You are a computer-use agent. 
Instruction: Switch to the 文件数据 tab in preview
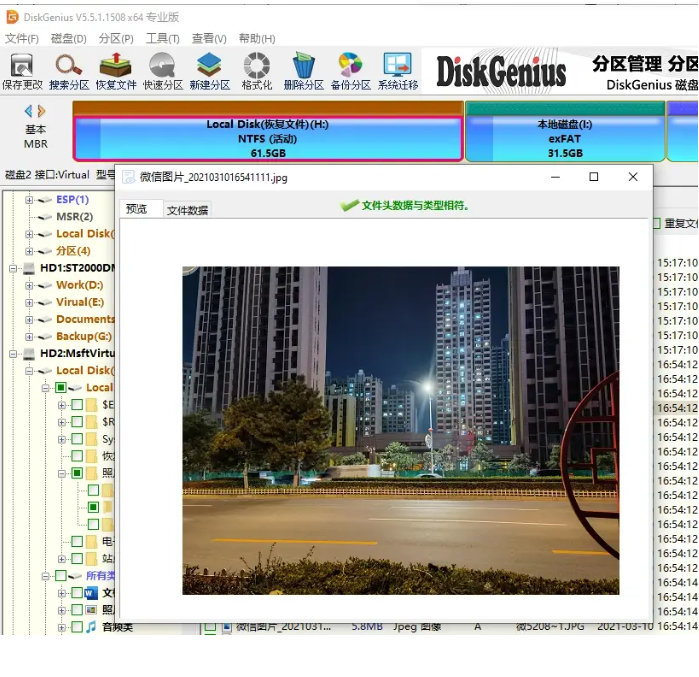point(187,210)
